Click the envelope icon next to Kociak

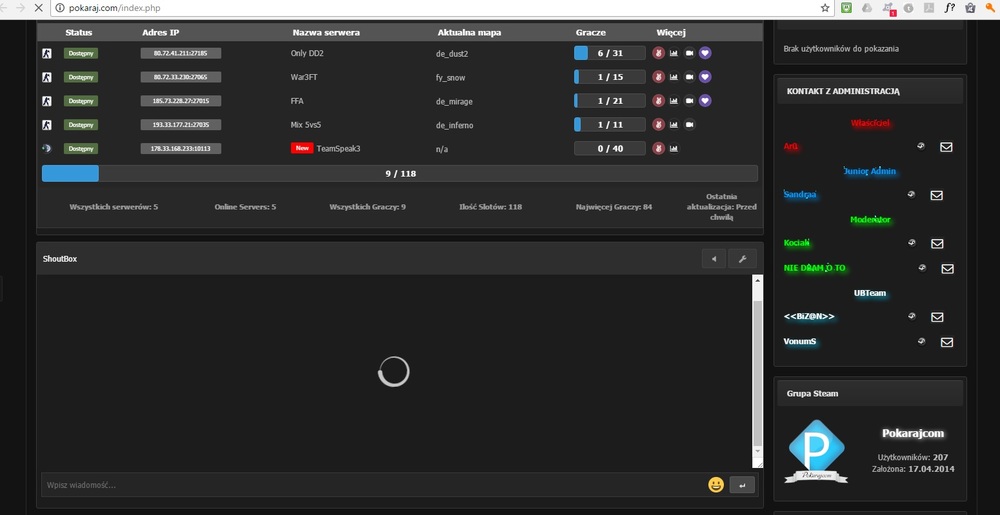pyautogui.click(x=937, y=243)
